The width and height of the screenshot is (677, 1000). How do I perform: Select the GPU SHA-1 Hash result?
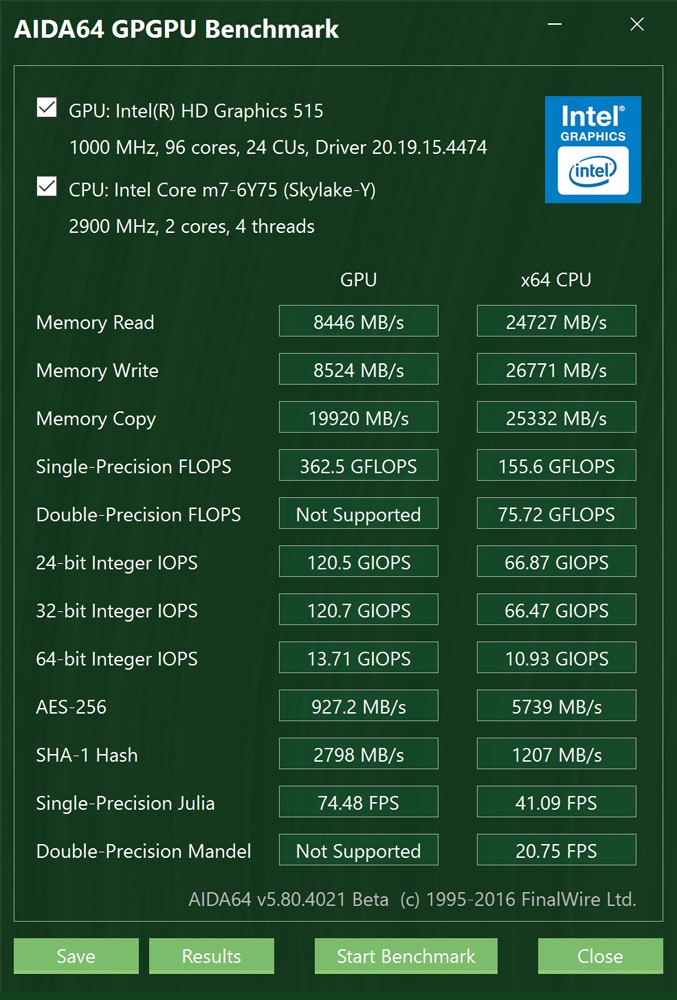click(358, 754)
